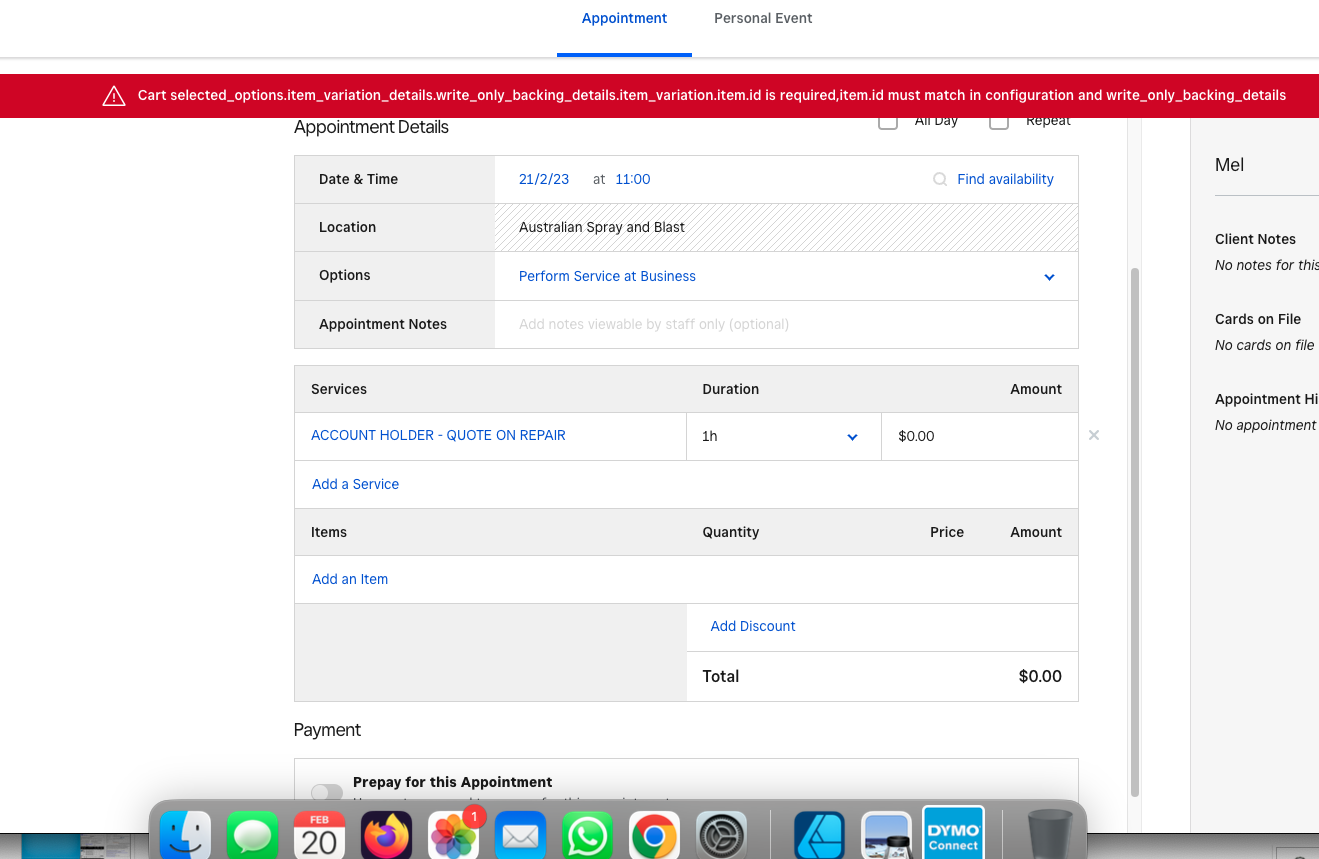This screenshot has width=1319, height=859.
Task: Open Google Chrome from the dock
Action: (x=654, y=835)
